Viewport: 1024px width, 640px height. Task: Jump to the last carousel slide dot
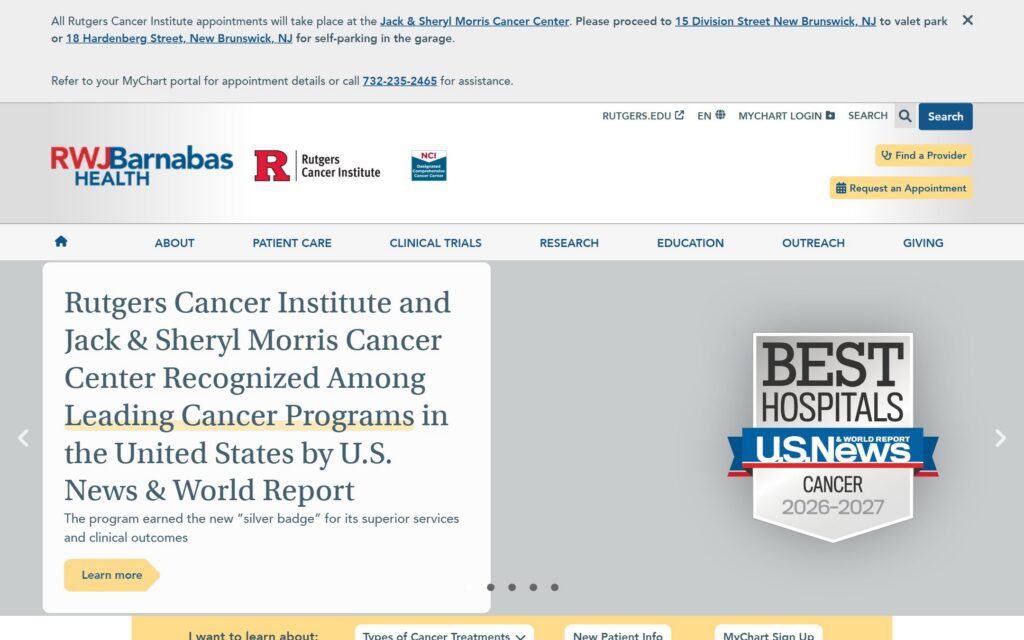[554, 587]
